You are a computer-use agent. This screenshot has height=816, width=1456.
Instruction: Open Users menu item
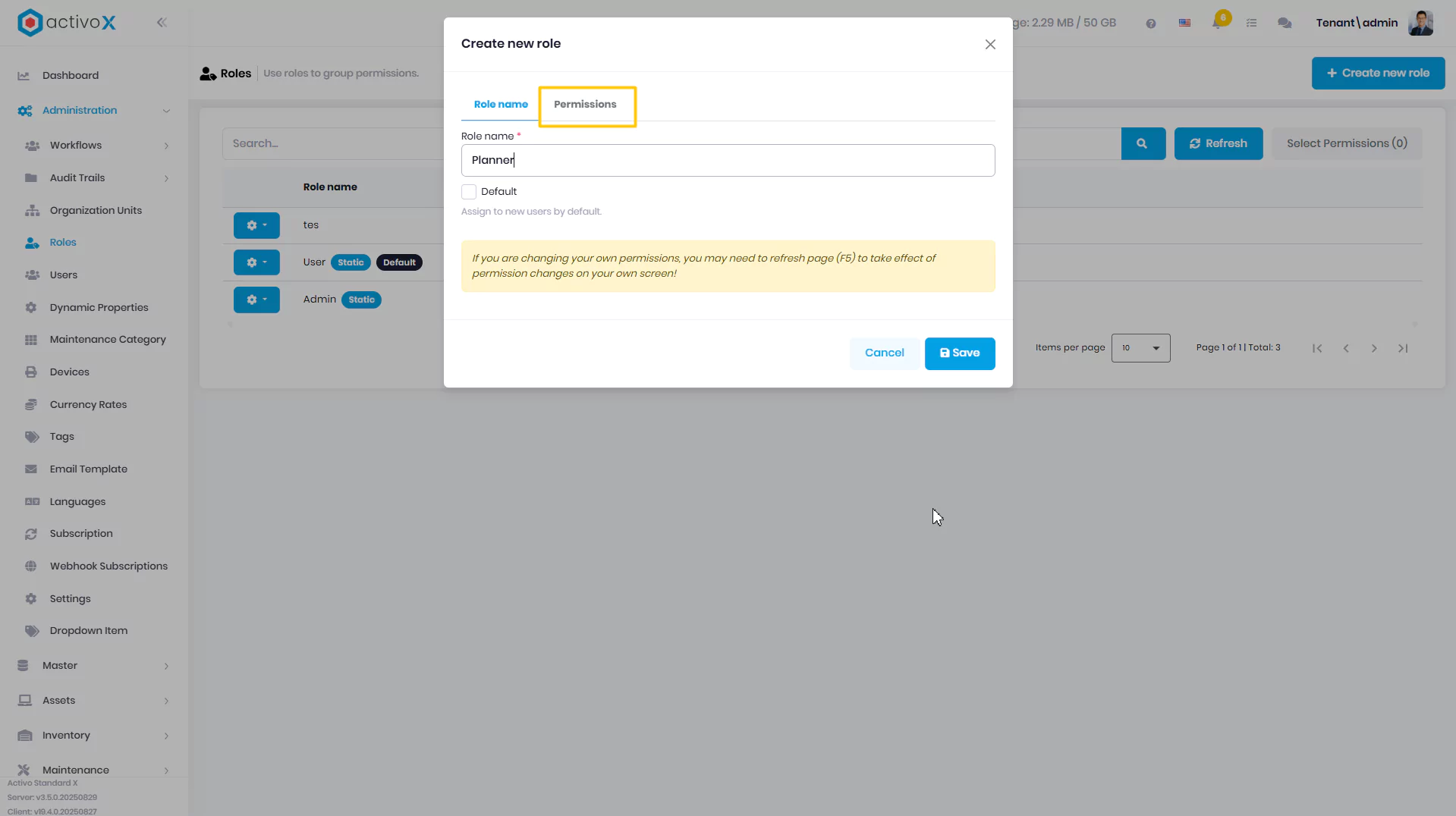pyautogui.click(x=64, y=275)
